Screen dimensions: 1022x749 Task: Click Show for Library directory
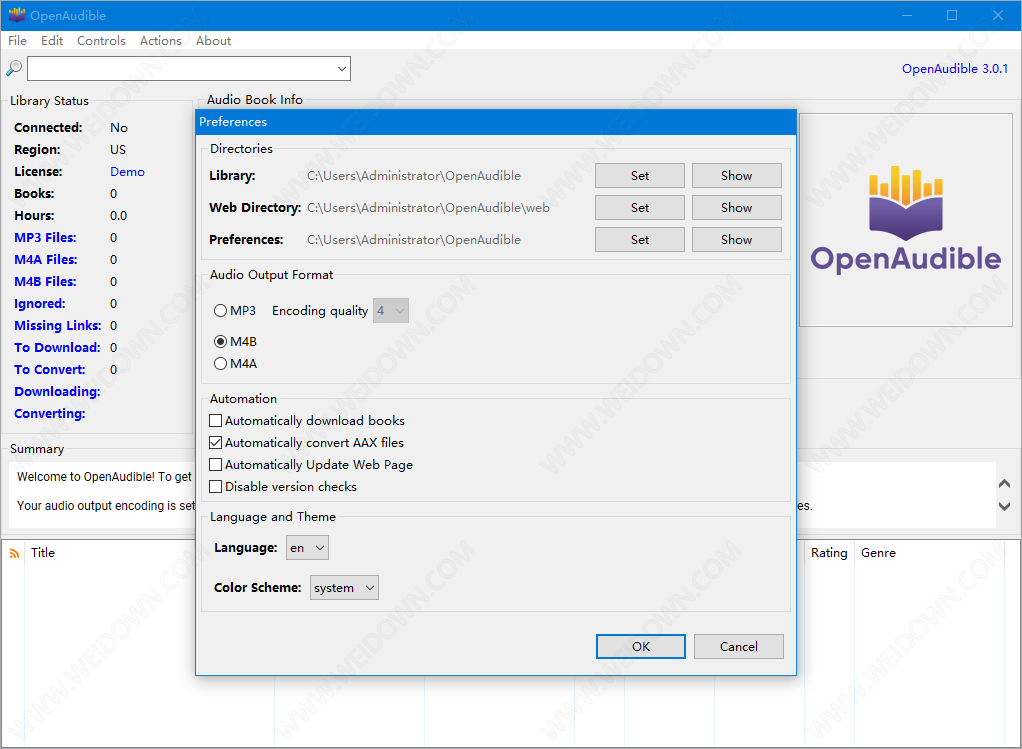(737, 175)
